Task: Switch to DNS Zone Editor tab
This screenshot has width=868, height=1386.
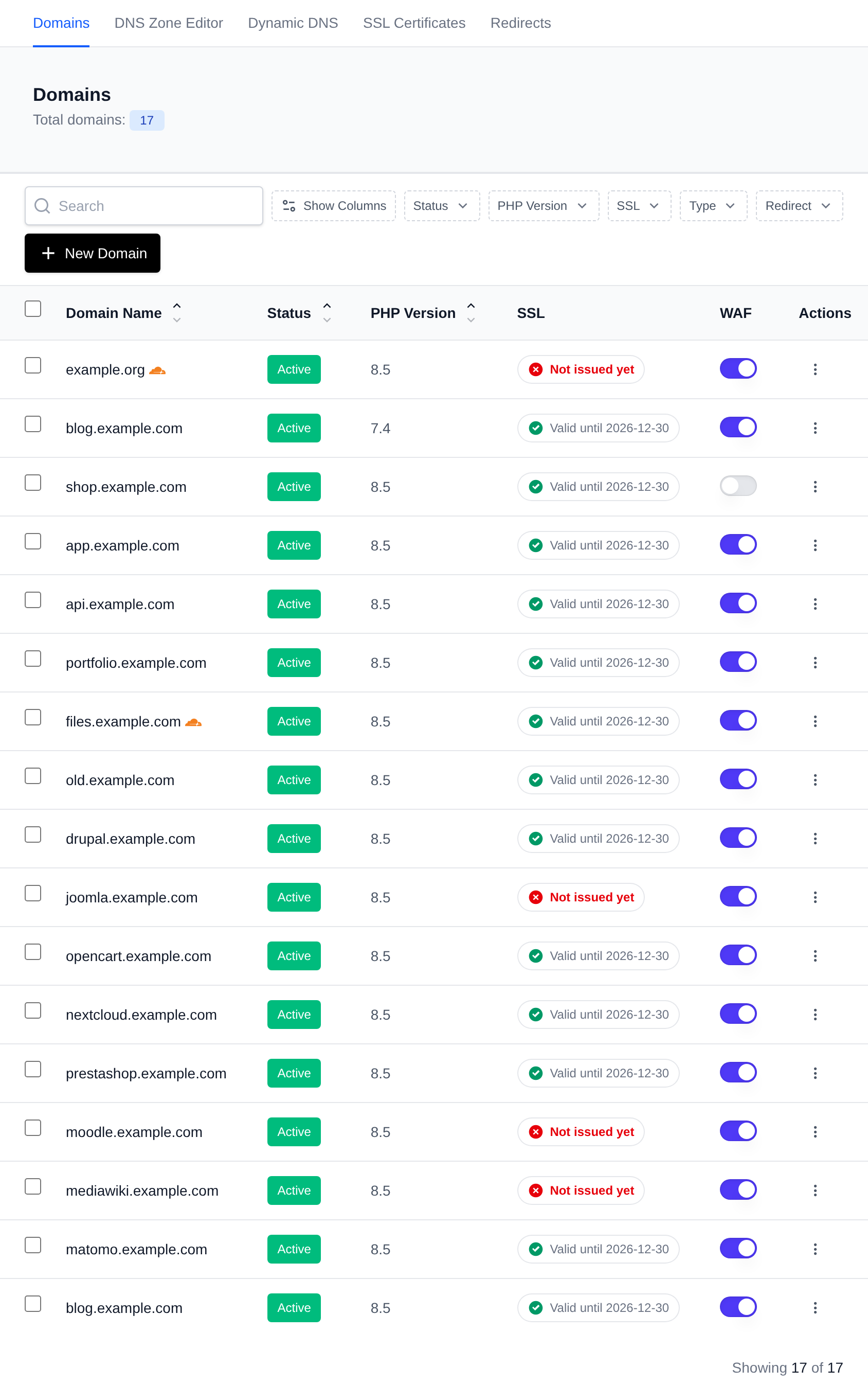Action: click(x=168, y=23)
